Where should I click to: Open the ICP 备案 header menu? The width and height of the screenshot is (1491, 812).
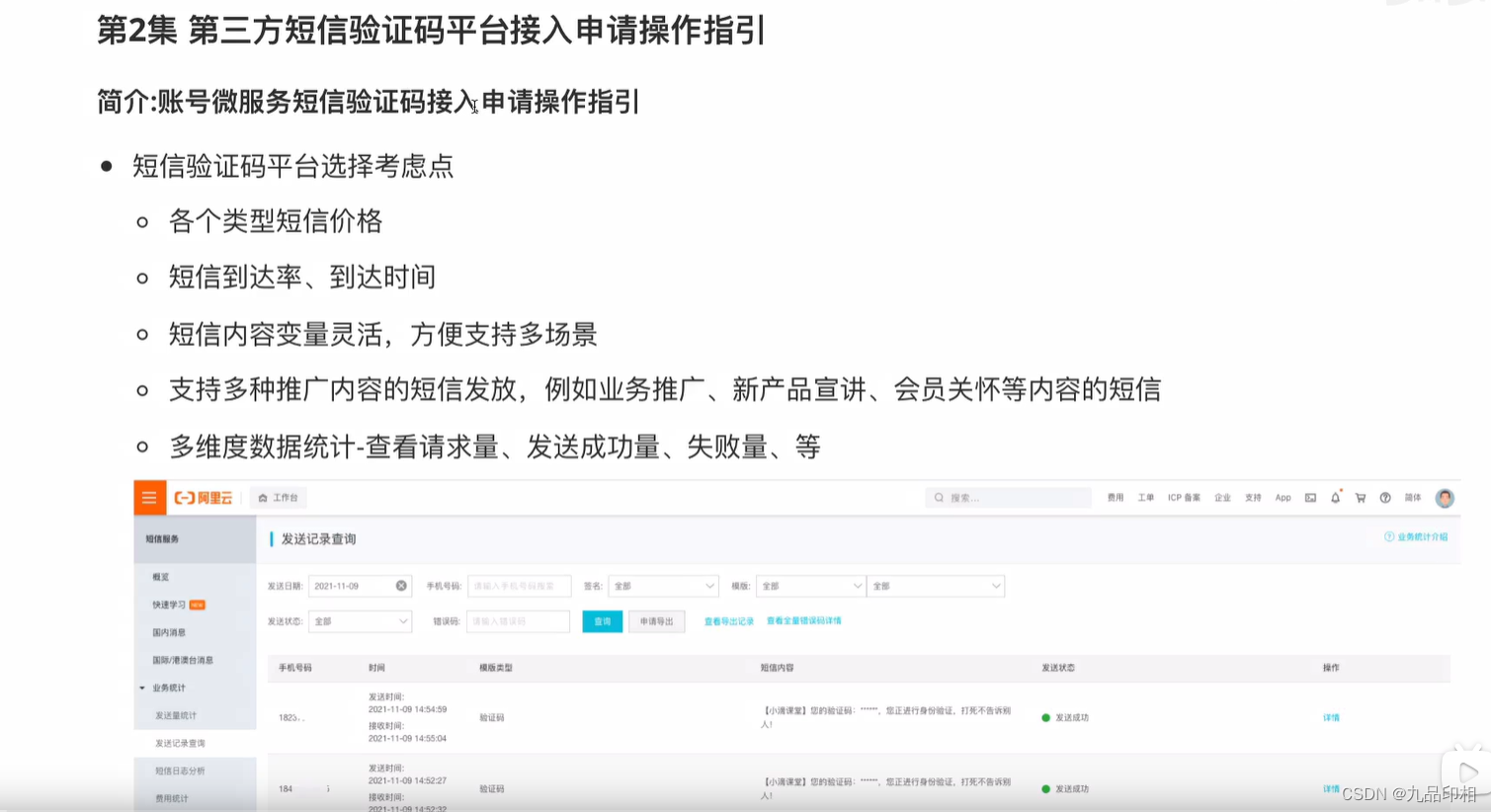point(1184,498)
